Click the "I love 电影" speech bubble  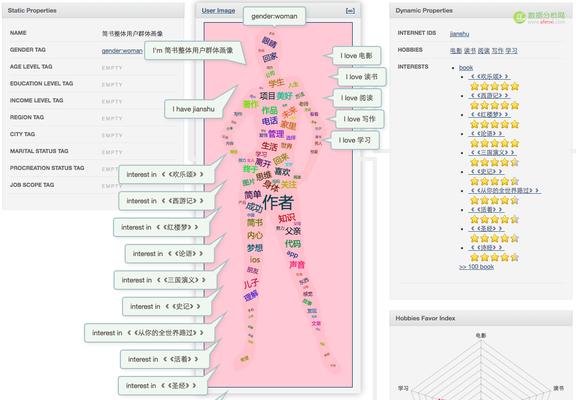coord(356,56)
